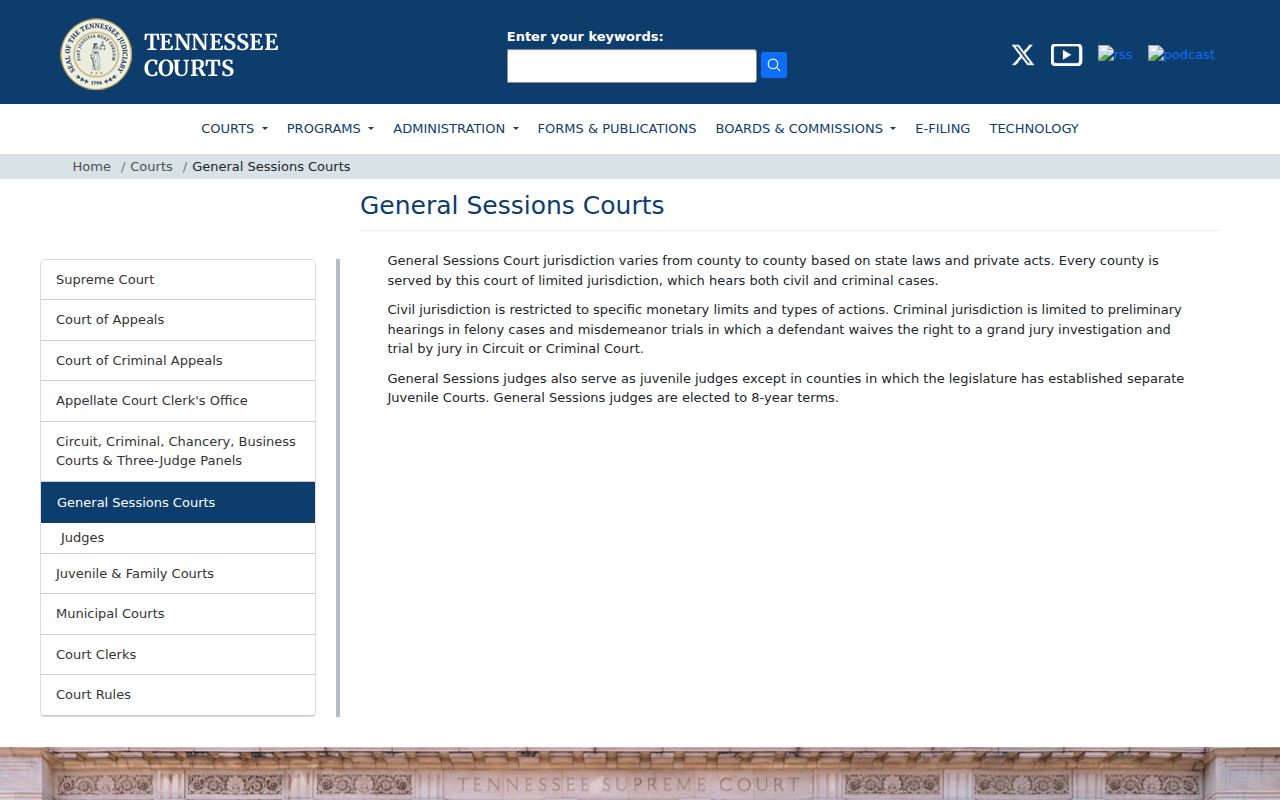The image size is (1280, 800).
Task: Open the X (Twitter) social icon
Action: point(1022,55)
